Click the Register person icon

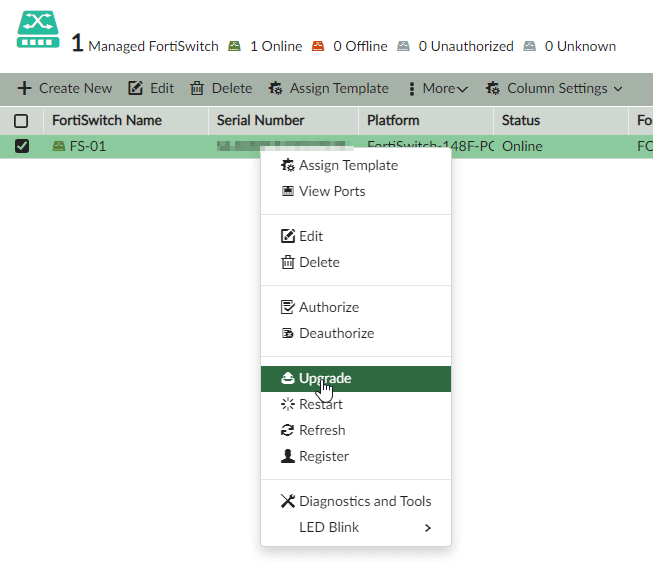pyautogui.click(x=288, y=456)
